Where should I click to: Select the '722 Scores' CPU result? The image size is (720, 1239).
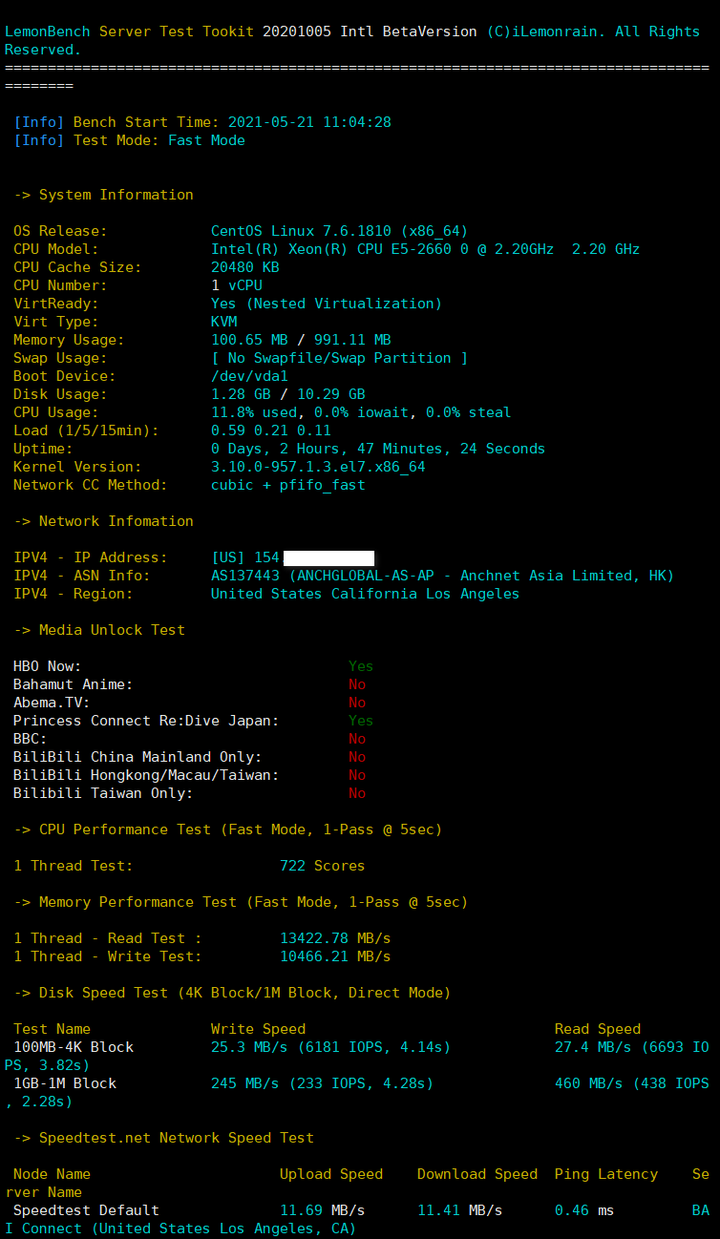click(322, 866)
